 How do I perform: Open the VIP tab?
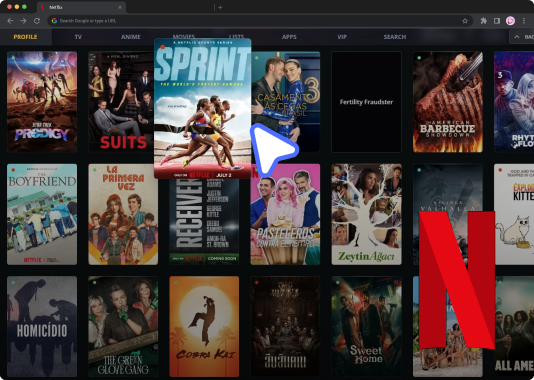coord(342,37)
